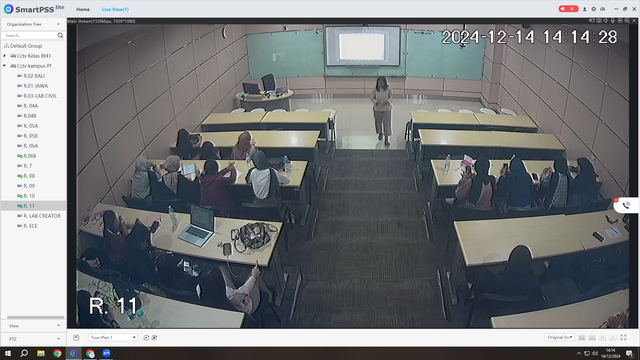Expand the View panel section
Screen dimensions: 640x360
pyautogui.click(x=33, y=326)
